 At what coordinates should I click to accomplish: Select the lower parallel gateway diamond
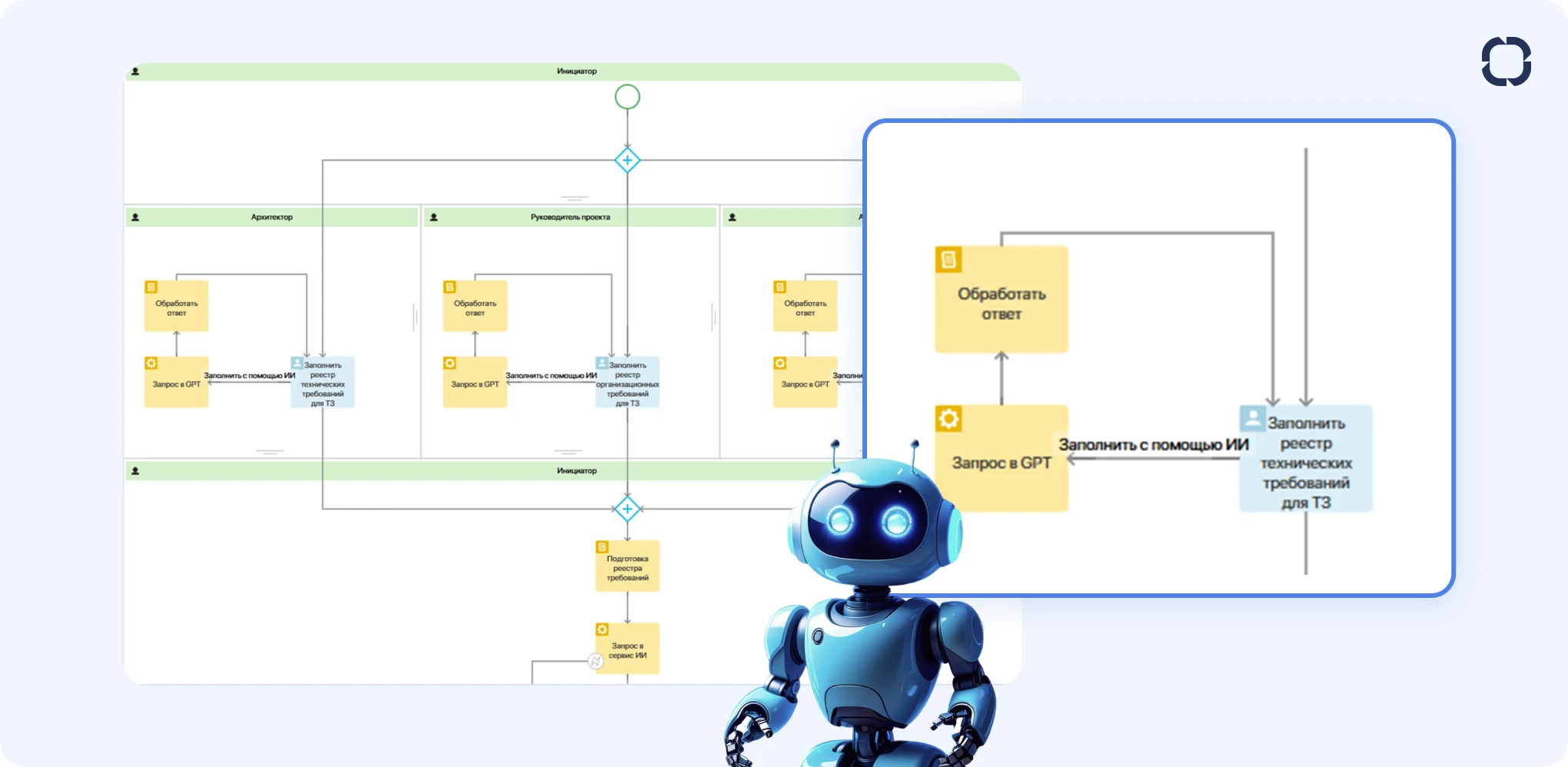(x=627, y=509)
